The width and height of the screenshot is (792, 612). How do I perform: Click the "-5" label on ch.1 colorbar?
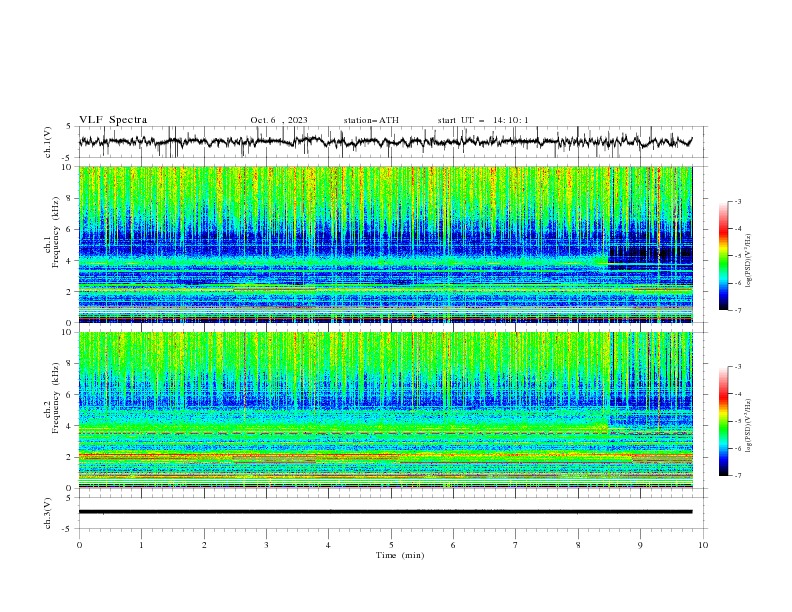(737, 256)
